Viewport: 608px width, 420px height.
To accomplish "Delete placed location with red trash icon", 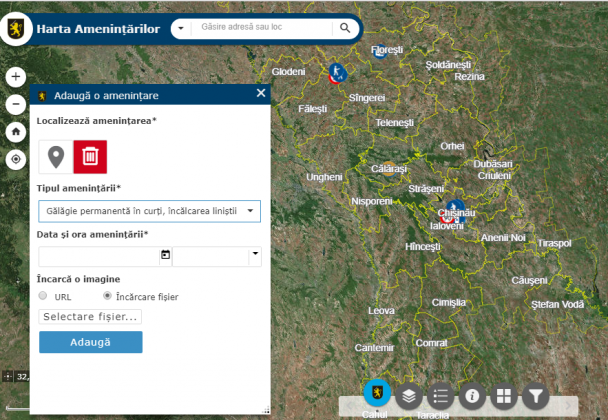I will click(90, 157).
